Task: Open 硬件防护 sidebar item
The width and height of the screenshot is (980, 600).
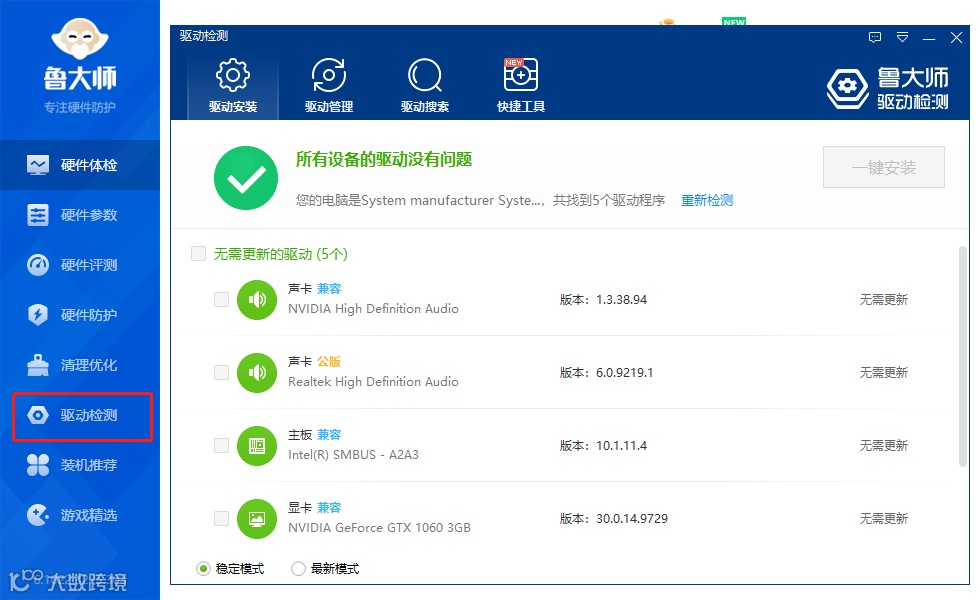Action: click(79, 315)
